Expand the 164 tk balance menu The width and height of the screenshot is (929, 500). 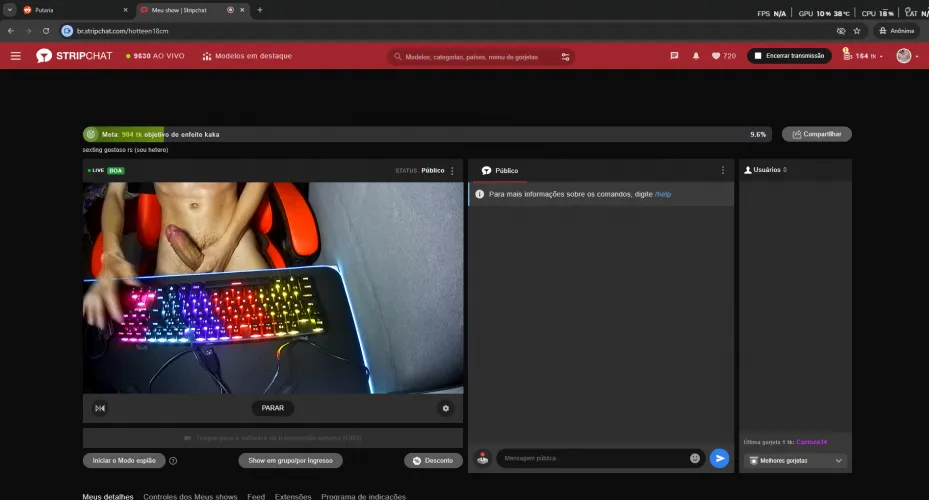point(863,56)
